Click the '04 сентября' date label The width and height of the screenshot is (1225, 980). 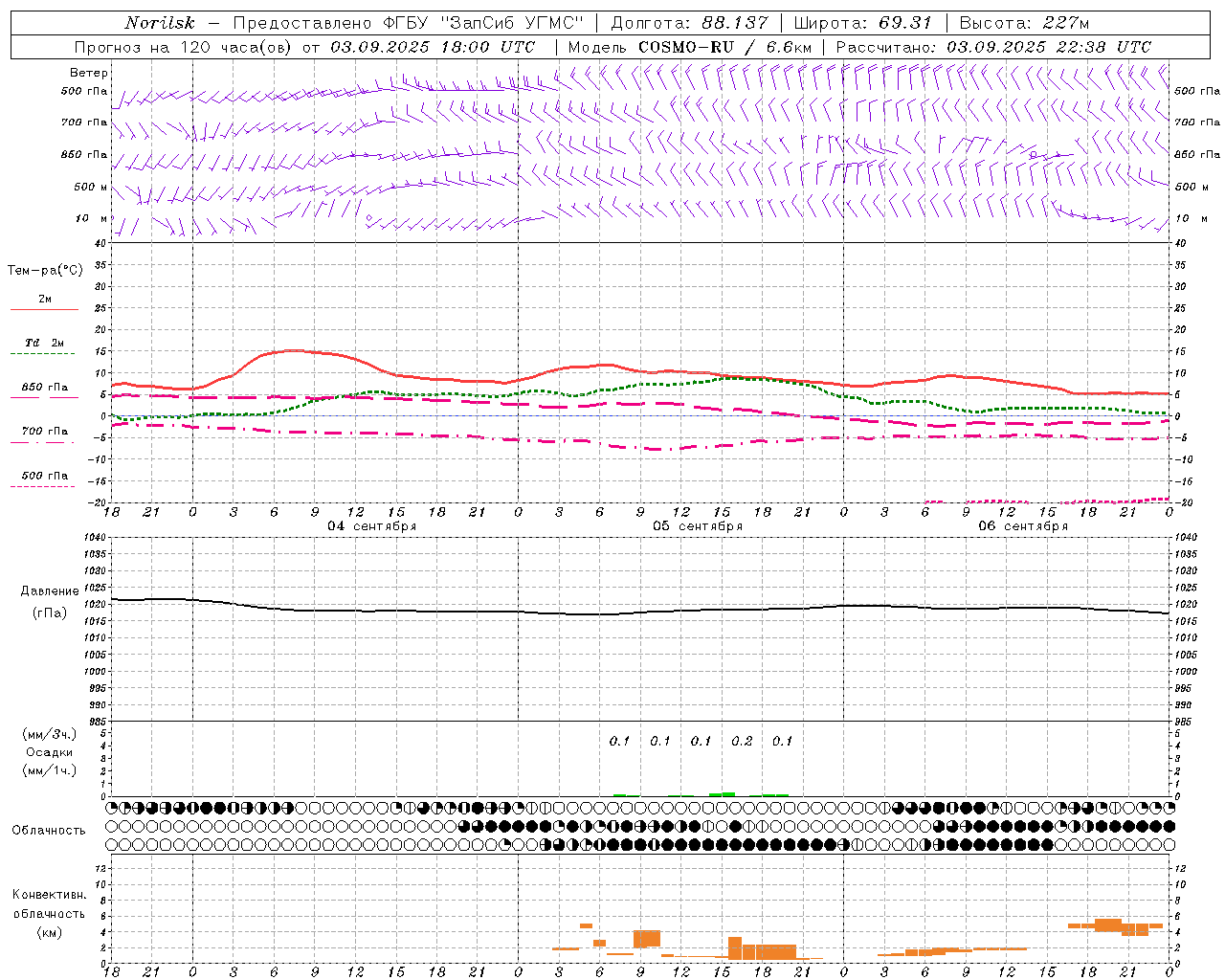[371, 526]
